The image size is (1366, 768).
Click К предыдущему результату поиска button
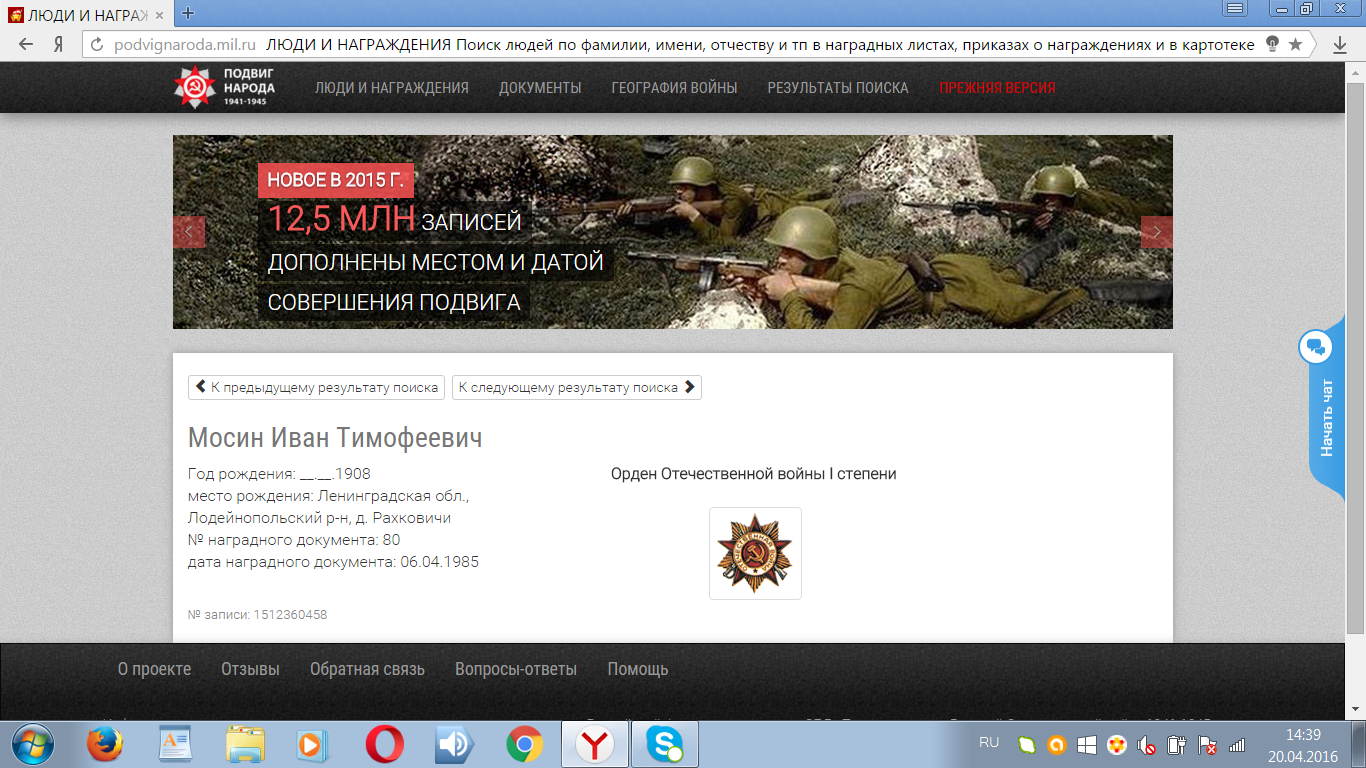[x=316, y=388]
